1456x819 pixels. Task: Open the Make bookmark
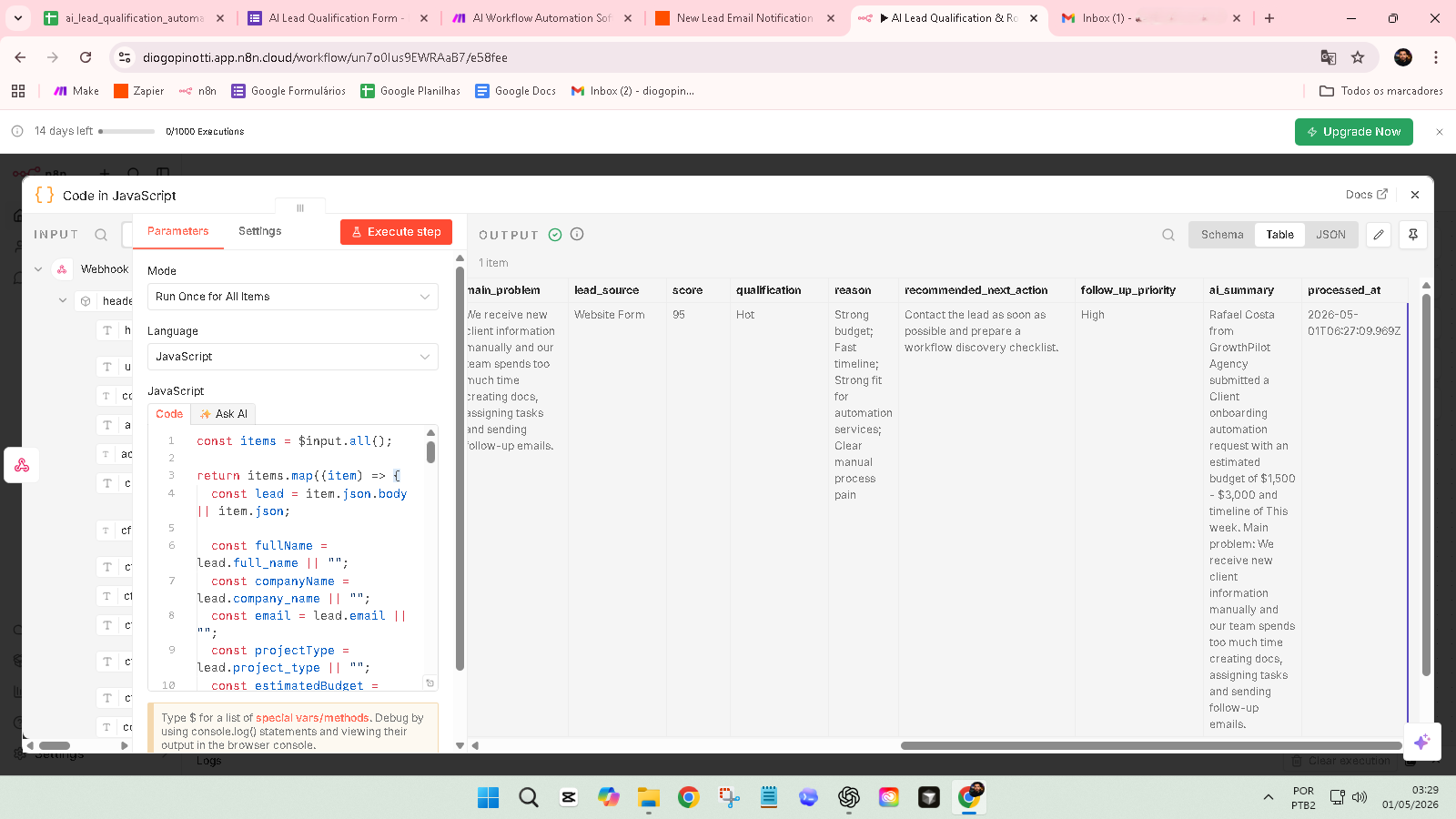(76, 91)
